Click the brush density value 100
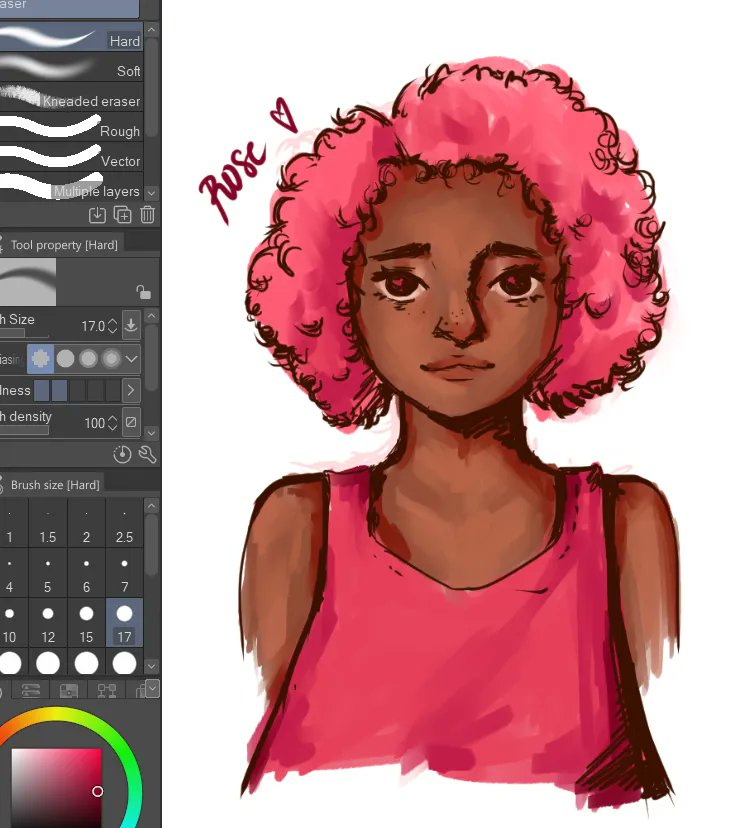The height and width of the screenshot is (828, 745). pyautogui.click(x=95, y=423)
